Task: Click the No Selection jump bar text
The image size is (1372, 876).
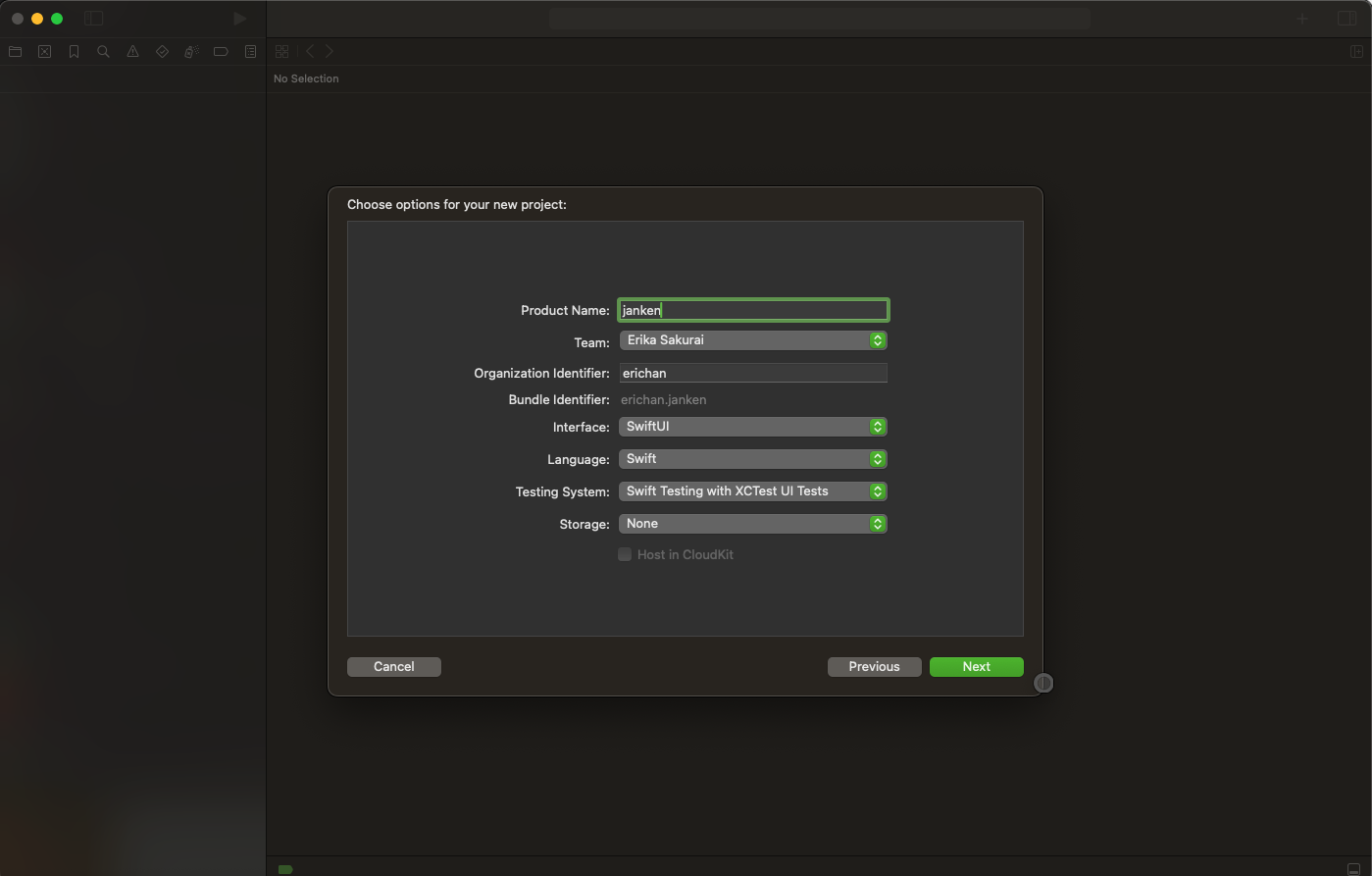Action: point(306,78)
